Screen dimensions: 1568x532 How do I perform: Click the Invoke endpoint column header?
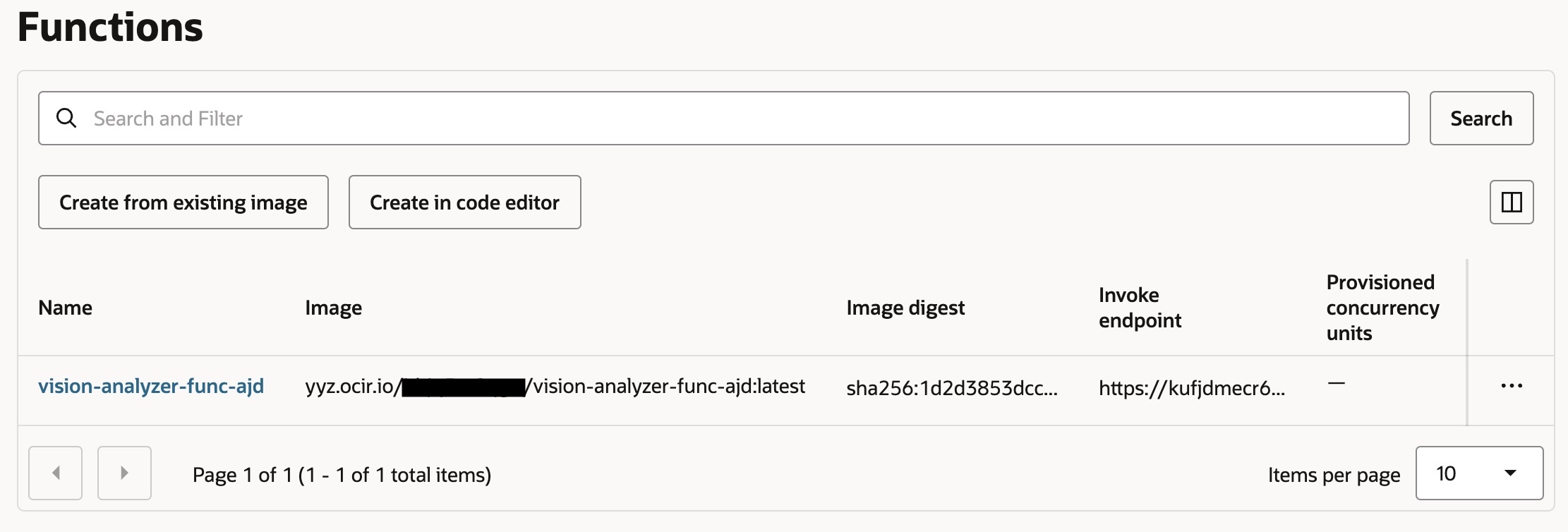[x=1140, y=308]
